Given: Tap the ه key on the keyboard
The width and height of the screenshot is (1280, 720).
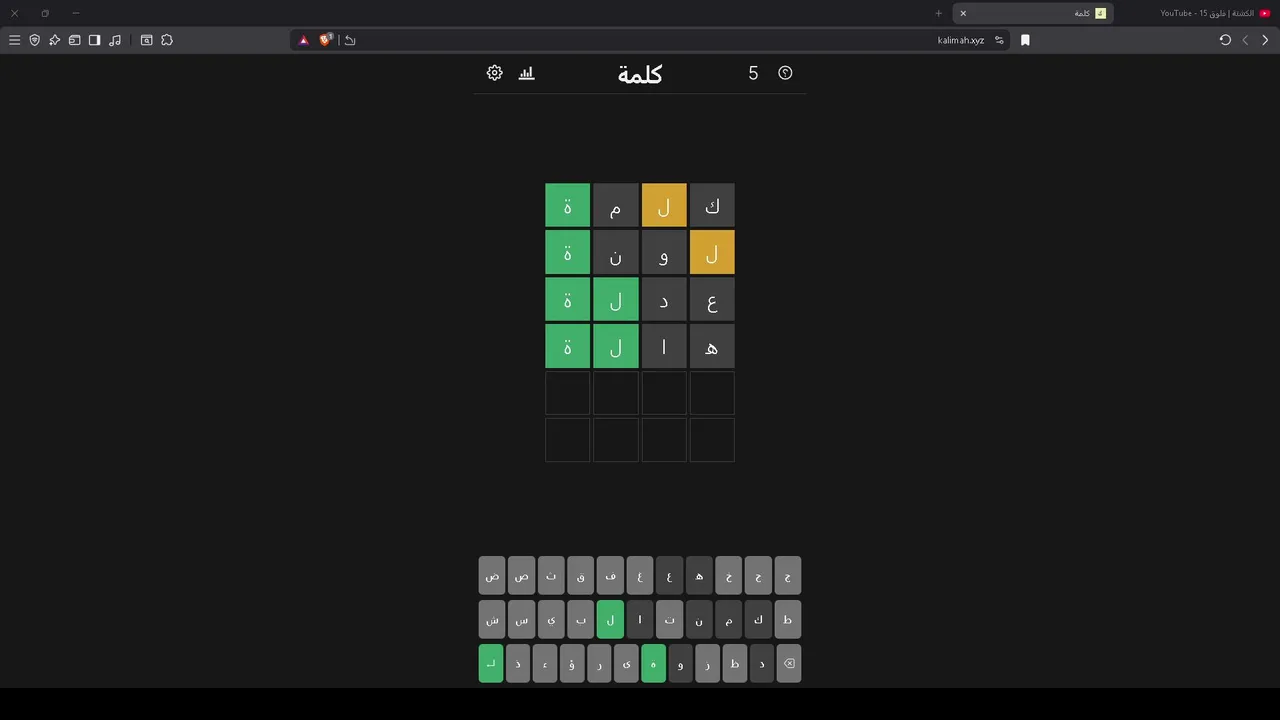Looking at the screenshot, I should click(x=699, y=576).
